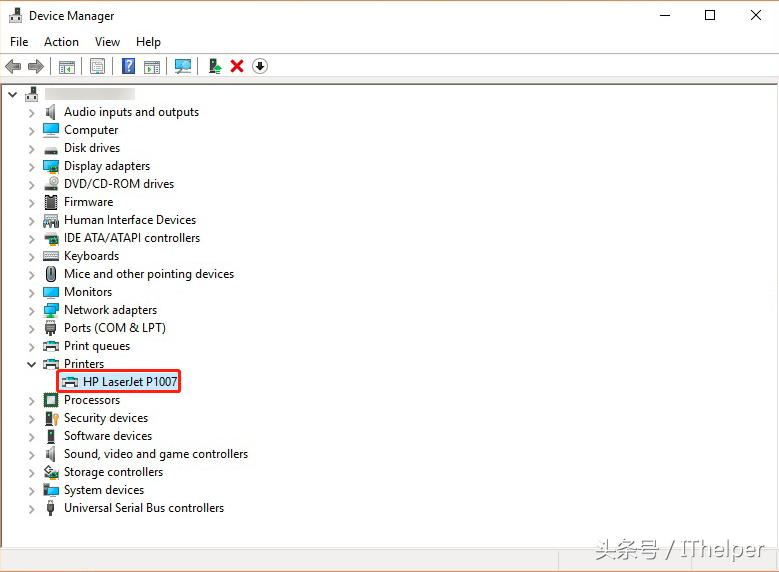This screenshot has height=572, width=779.
Task: Select the Disk drives label
Action: [92, 148]
